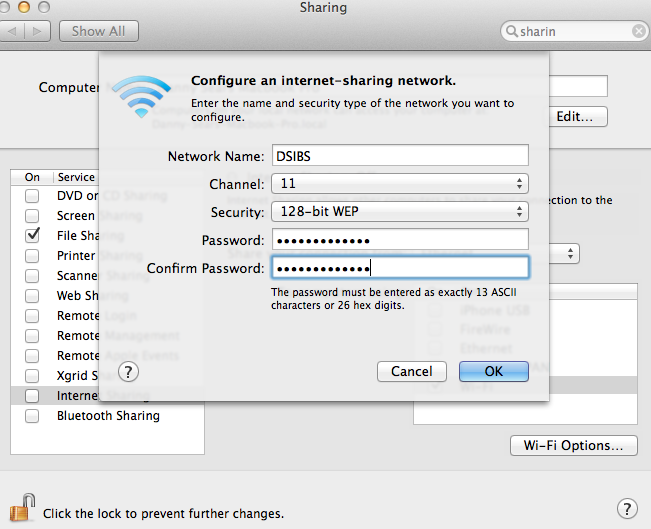Select Bluetooth Sharing service row
Image resolution: width=651 pixels, height=529 pixels.
pyautogui.click(x=107, y=416)
